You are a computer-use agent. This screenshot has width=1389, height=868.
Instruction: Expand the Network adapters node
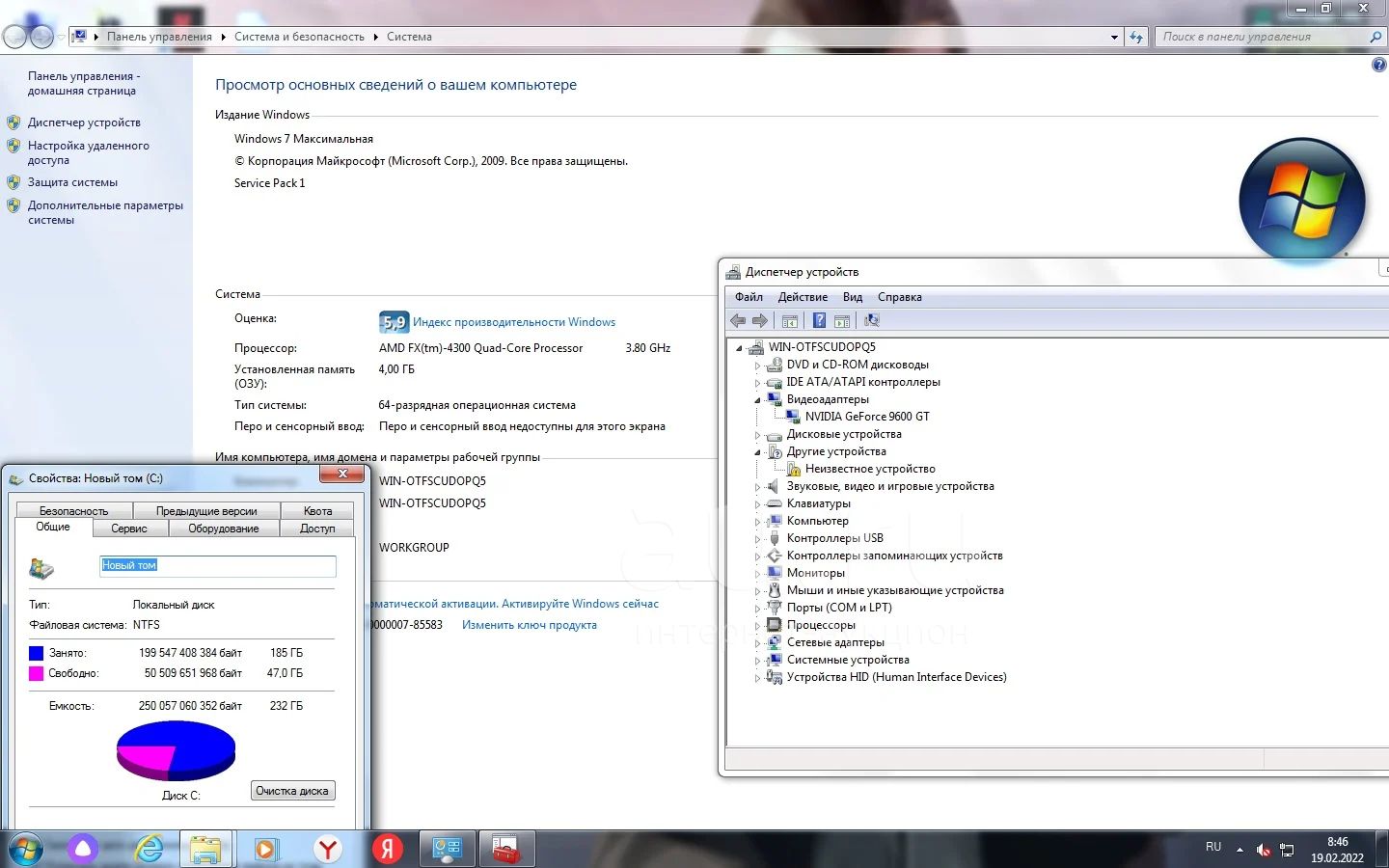tap(757, 643)
